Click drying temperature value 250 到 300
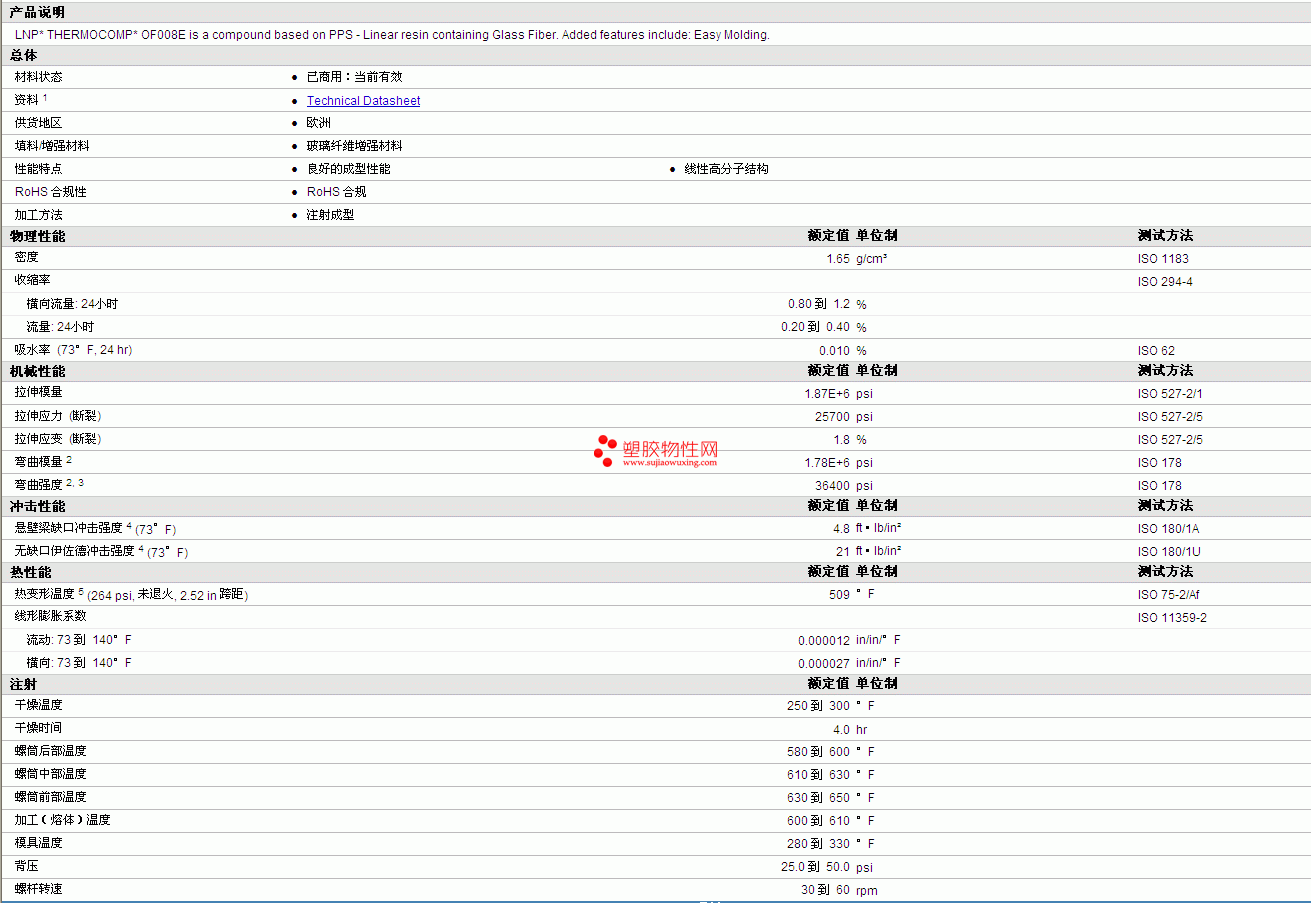 point(818,706)
